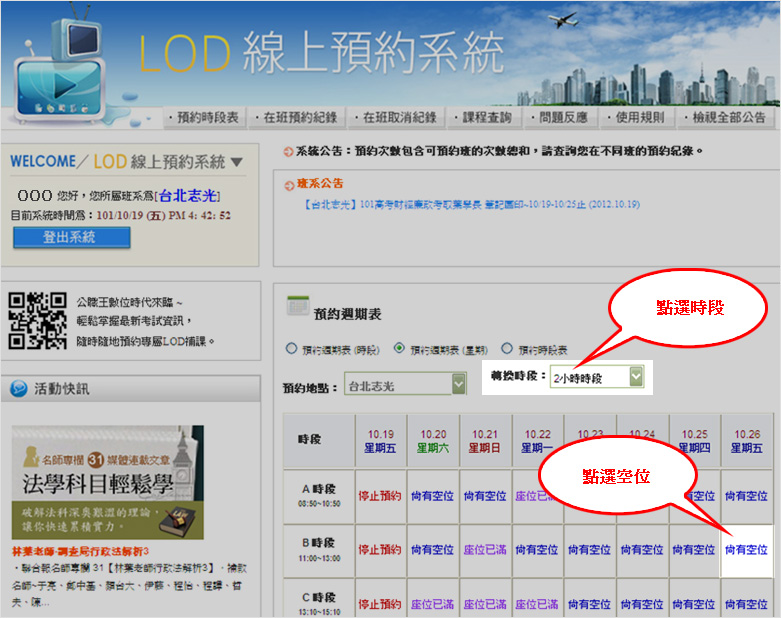Image resolution: width=781 pixels, height=618 pixels.
Task: Click 座位已滿 for C時段 on 10.20
Action: (x=432, y=604)
